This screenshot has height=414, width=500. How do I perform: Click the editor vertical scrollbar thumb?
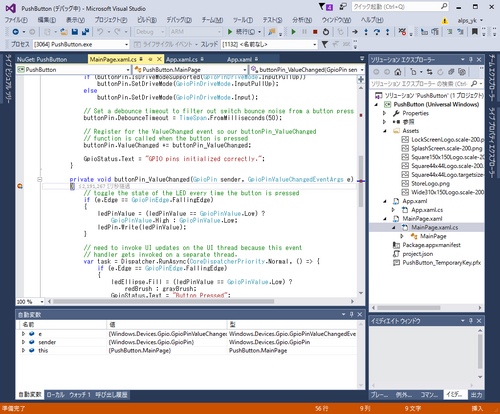click(x=361, y=182)
